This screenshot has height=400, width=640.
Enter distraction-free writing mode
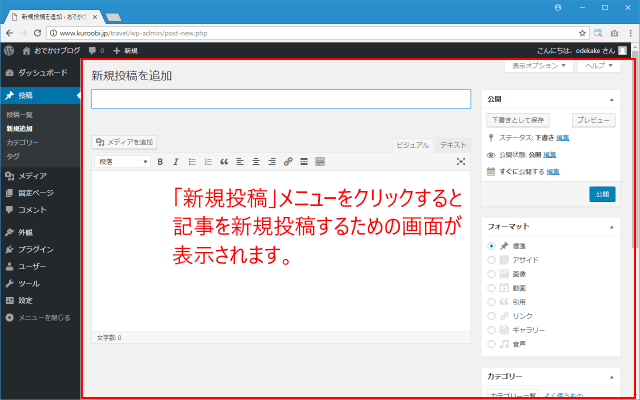(x=461, y=162)
